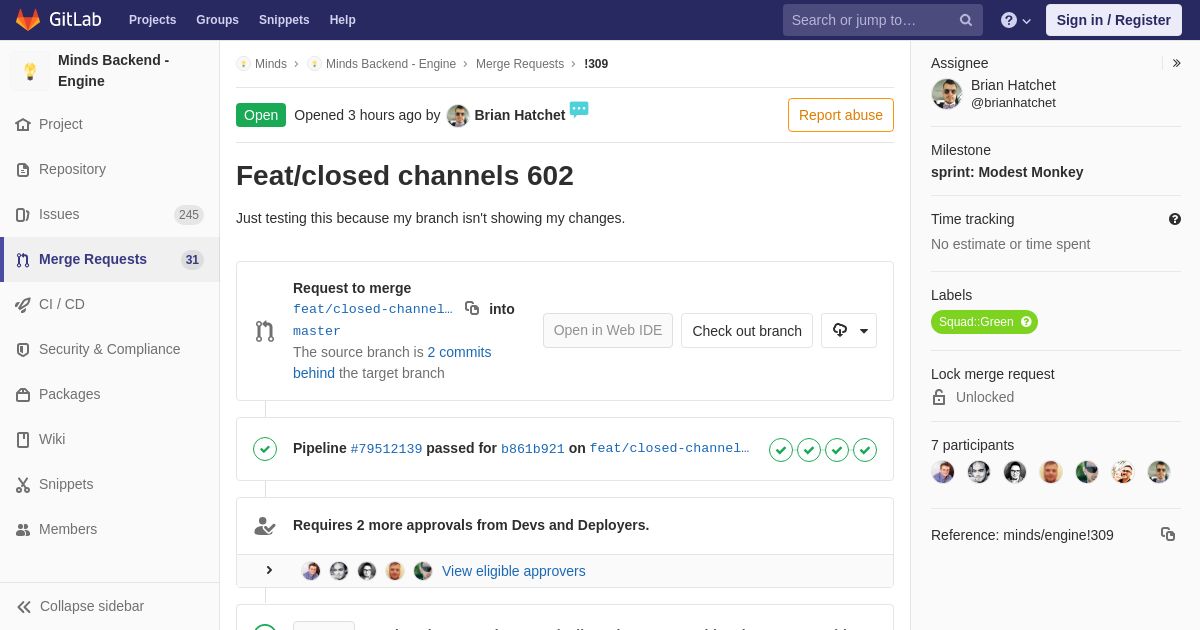This screenshot has width=1200, height=630.
Task: Expand the eligible approvers list chevron
Action: point(269,570)
